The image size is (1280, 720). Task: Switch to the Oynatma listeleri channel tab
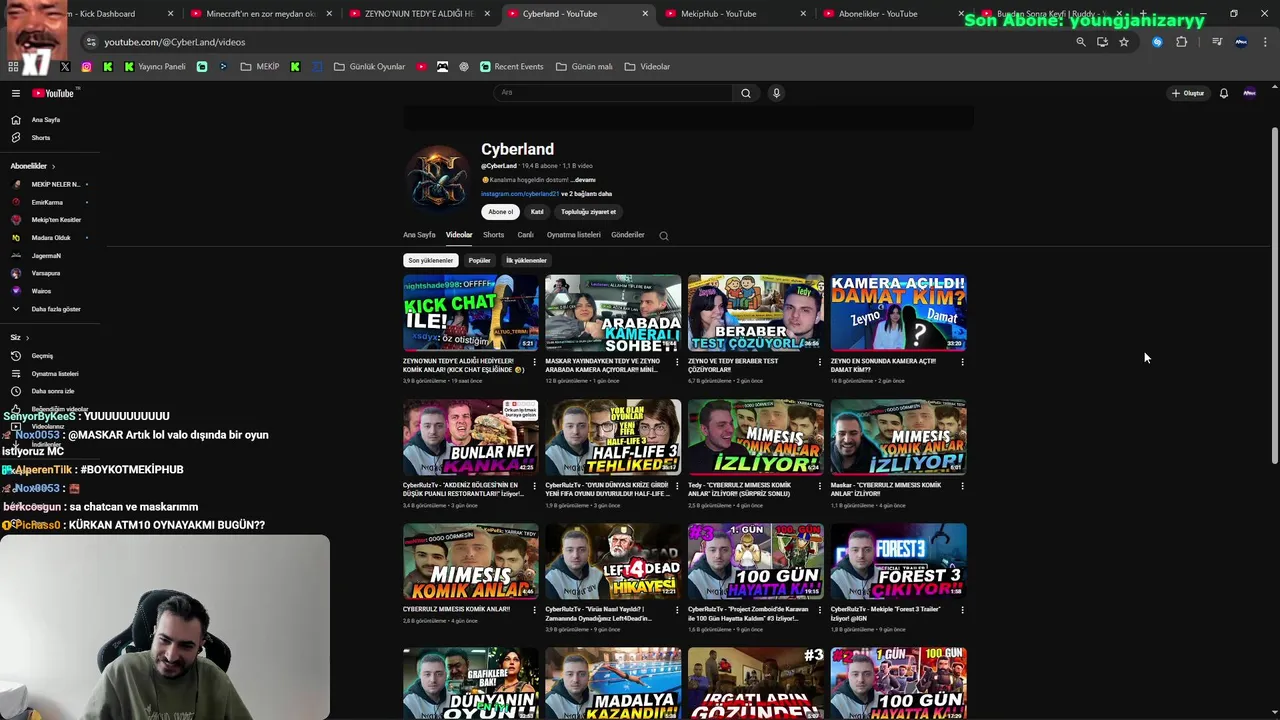tap(574, 235)
